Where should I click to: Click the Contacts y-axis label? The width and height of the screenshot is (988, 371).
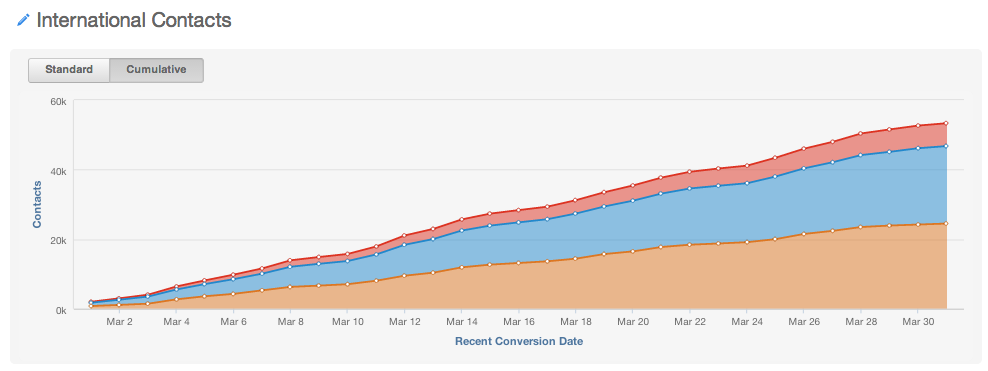pos(37,204)
